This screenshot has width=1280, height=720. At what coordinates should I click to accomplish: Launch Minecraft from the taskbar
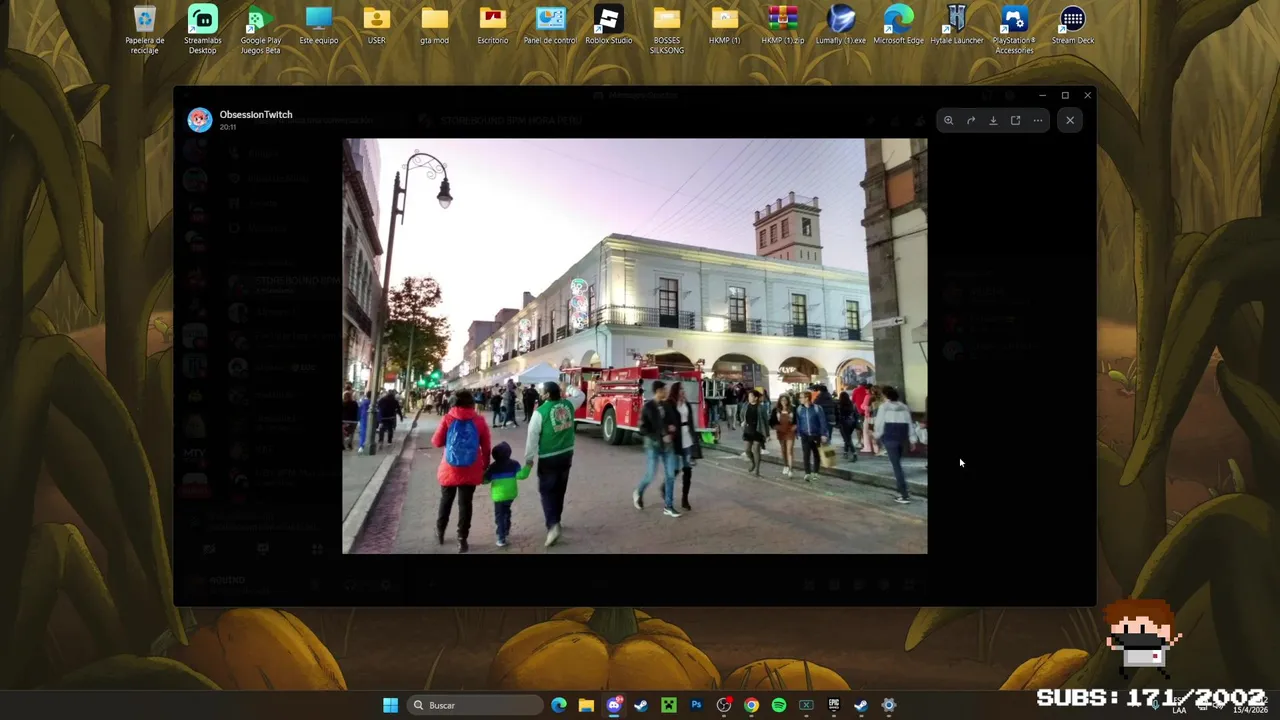point(669,706)
